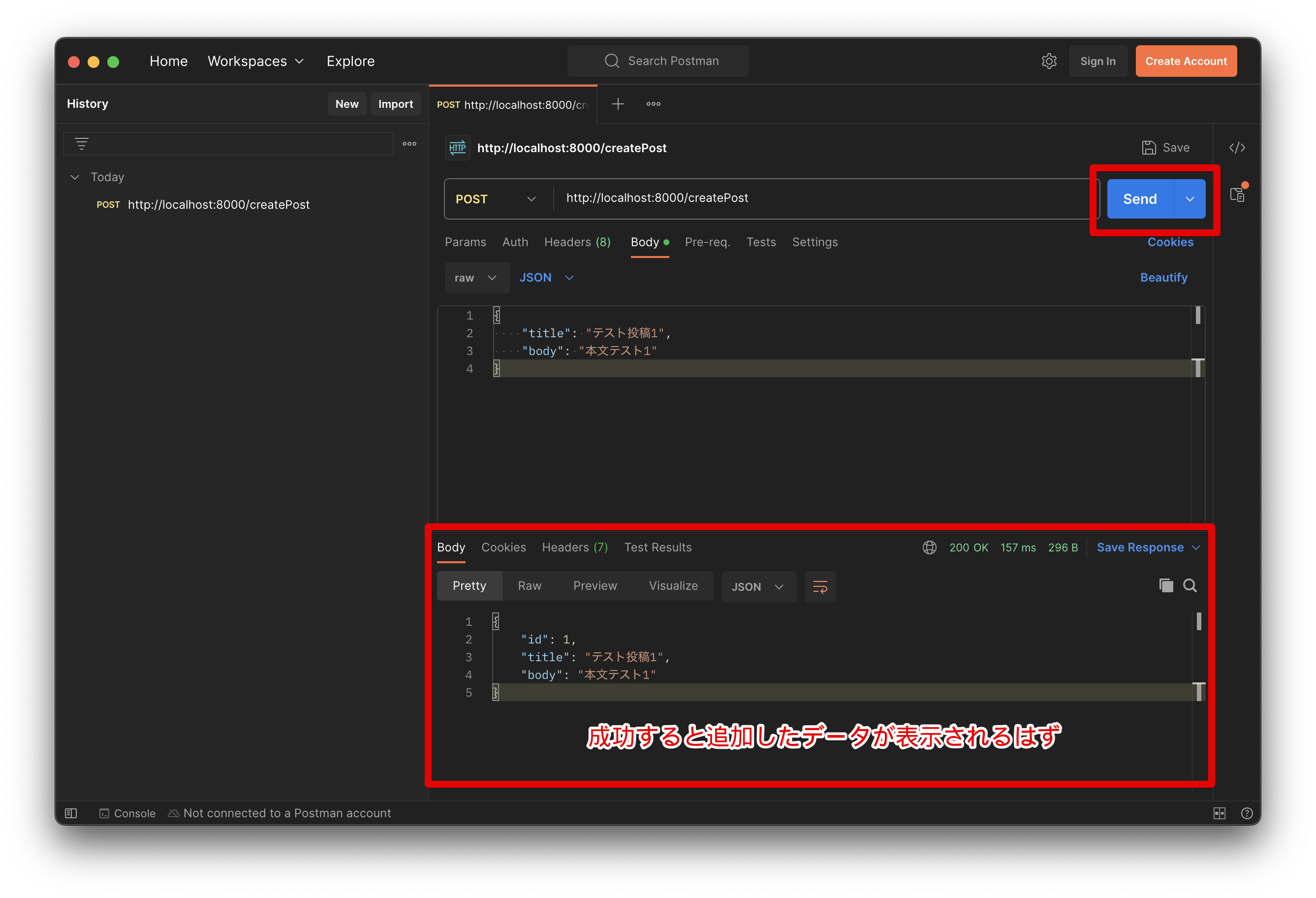Click the Save disk icon
The height and width of the screenshot is (898, 1316).
coord(1148,148)
